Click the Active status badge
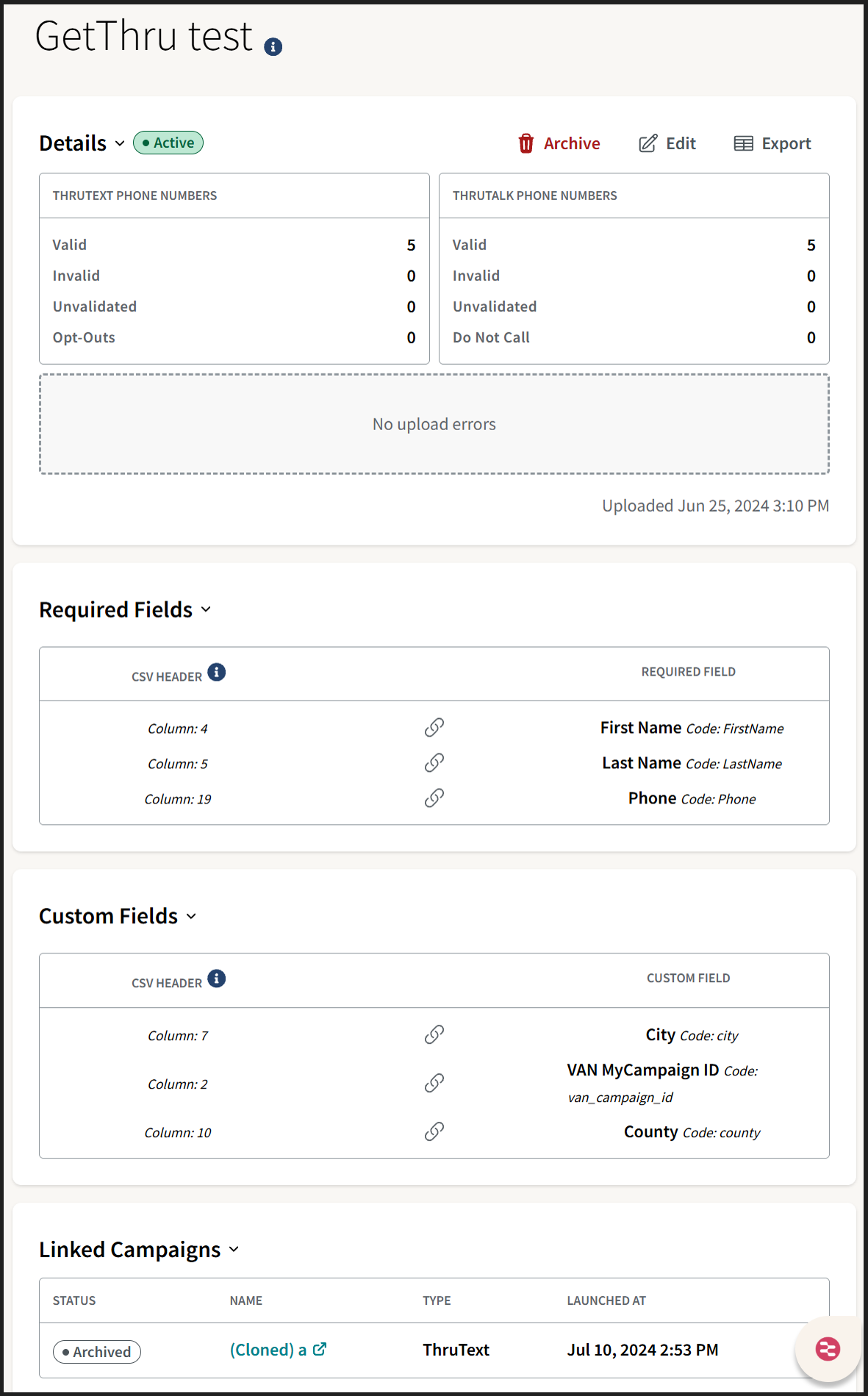 168,143
